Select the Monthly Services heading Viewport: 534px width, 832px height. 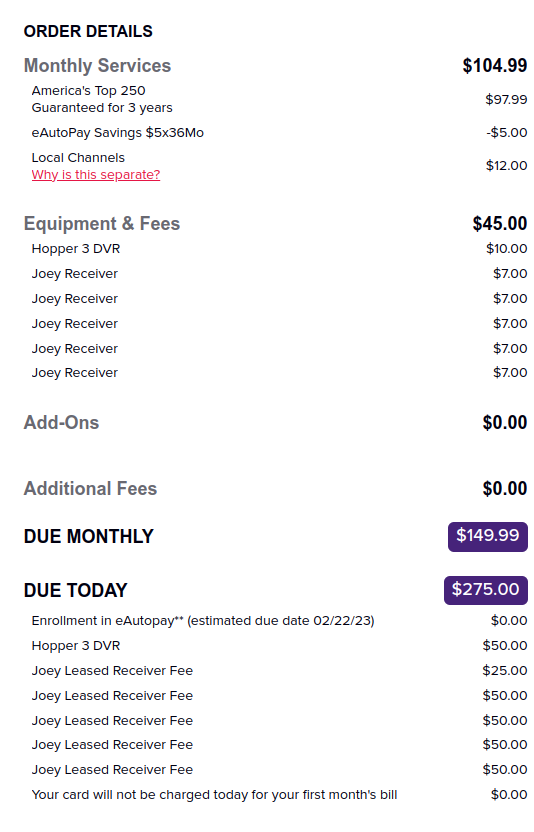(97, 66)
